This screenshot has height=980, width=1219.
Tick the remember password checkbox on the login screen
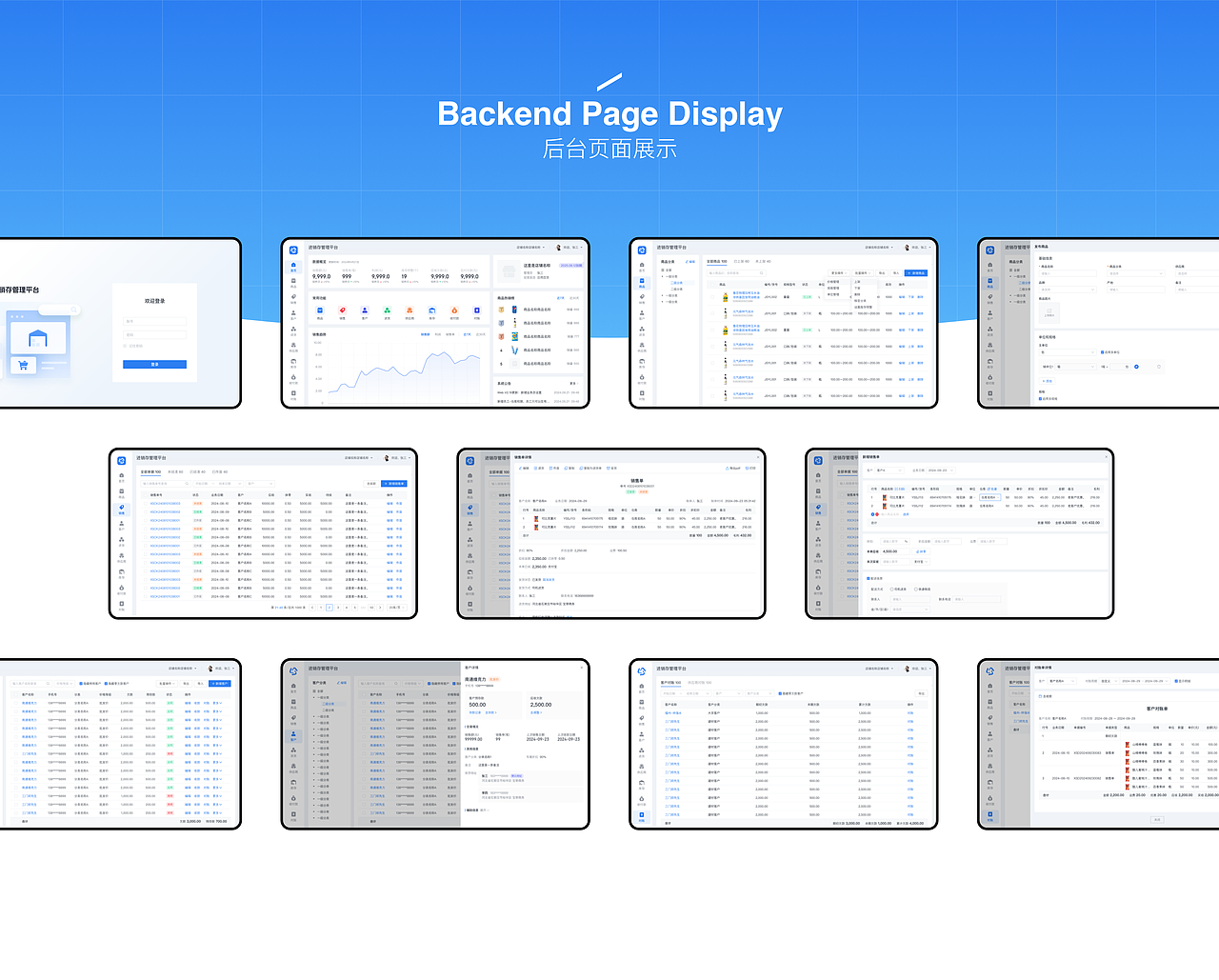coord(125,346)
